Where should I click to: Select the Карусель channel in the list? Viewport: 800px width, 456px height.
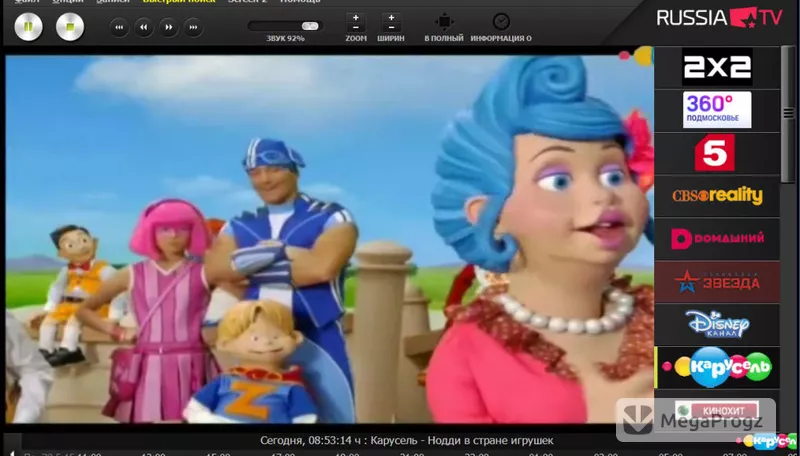[717, 367]
